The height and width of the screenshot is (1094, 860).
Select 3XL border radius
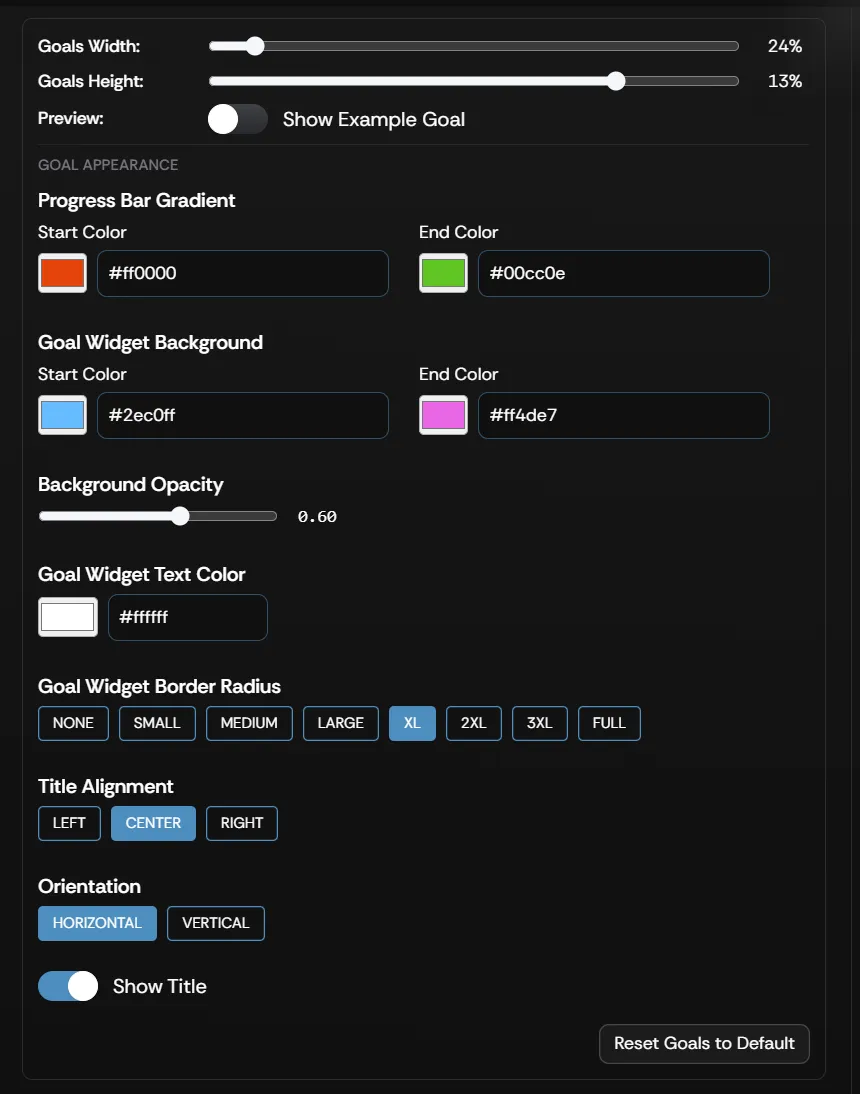(540, 723)
